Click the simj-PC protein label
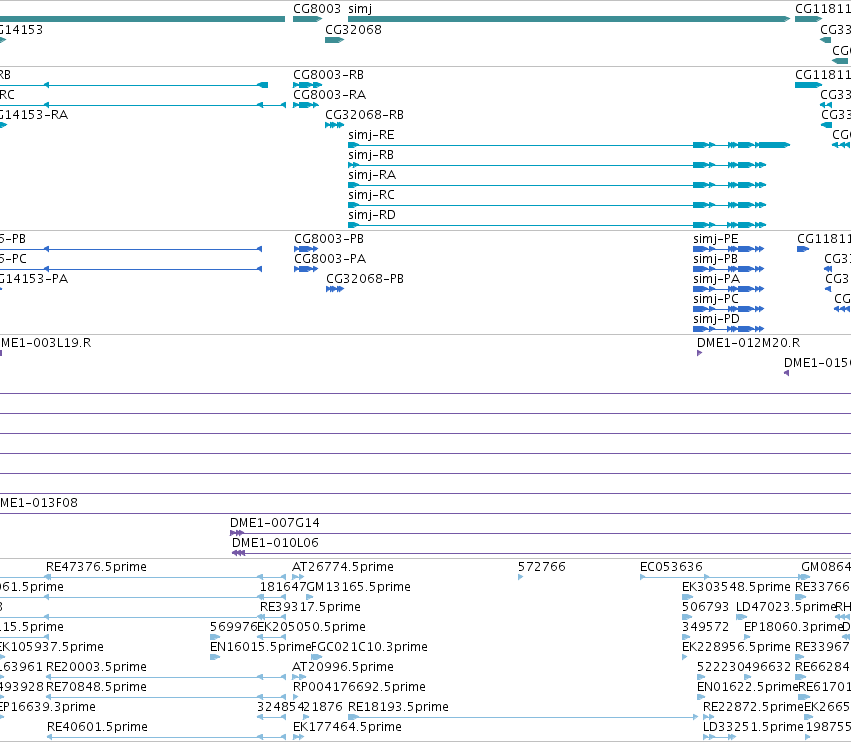The width and height of the screenshot is (851, 742). pos(716,299)
